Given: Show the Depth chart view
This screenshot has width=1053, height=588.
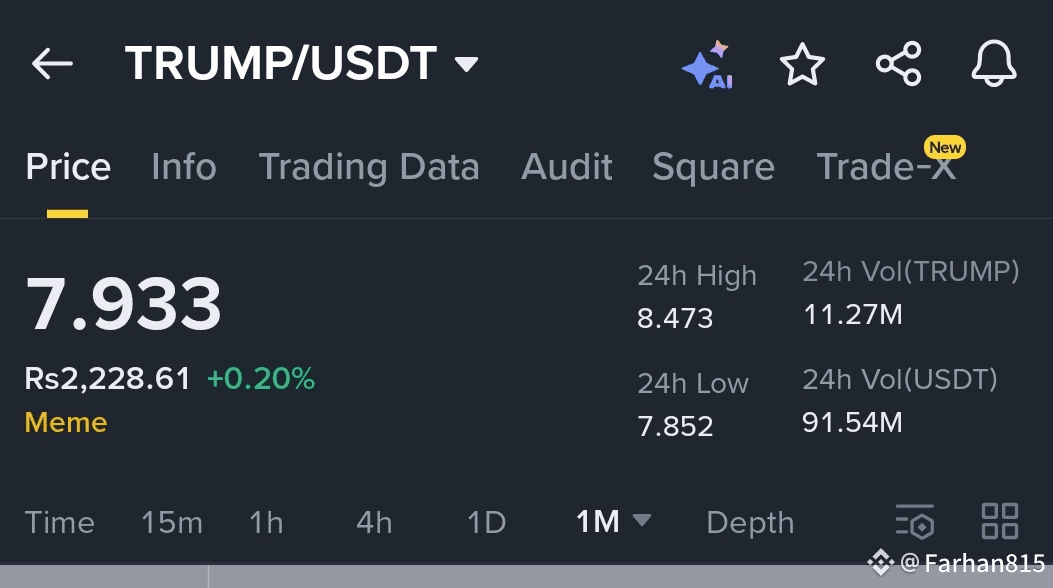Looking at the screenshot, I should (750, 522).
